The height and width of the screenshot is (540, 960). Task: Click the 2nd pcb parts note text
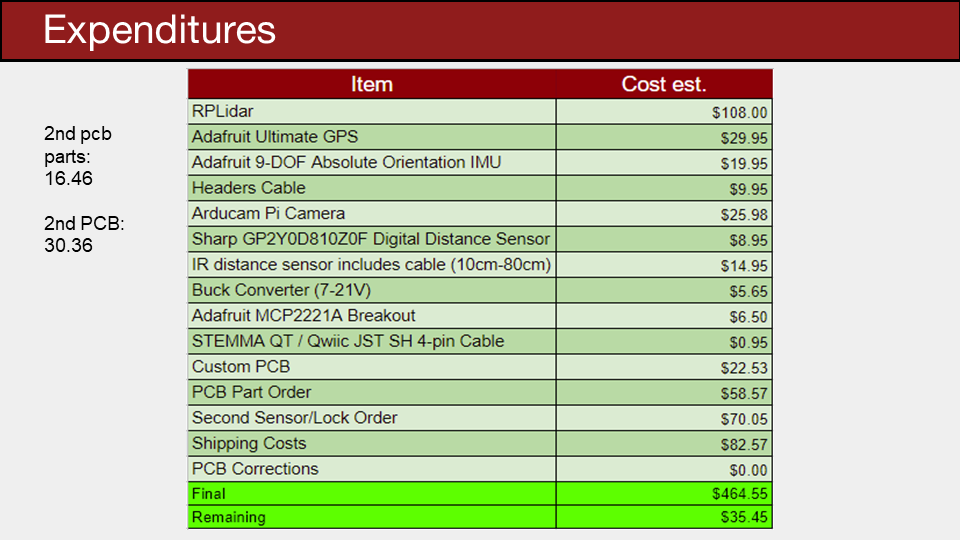pyautogui.click(x=78, y=156)
